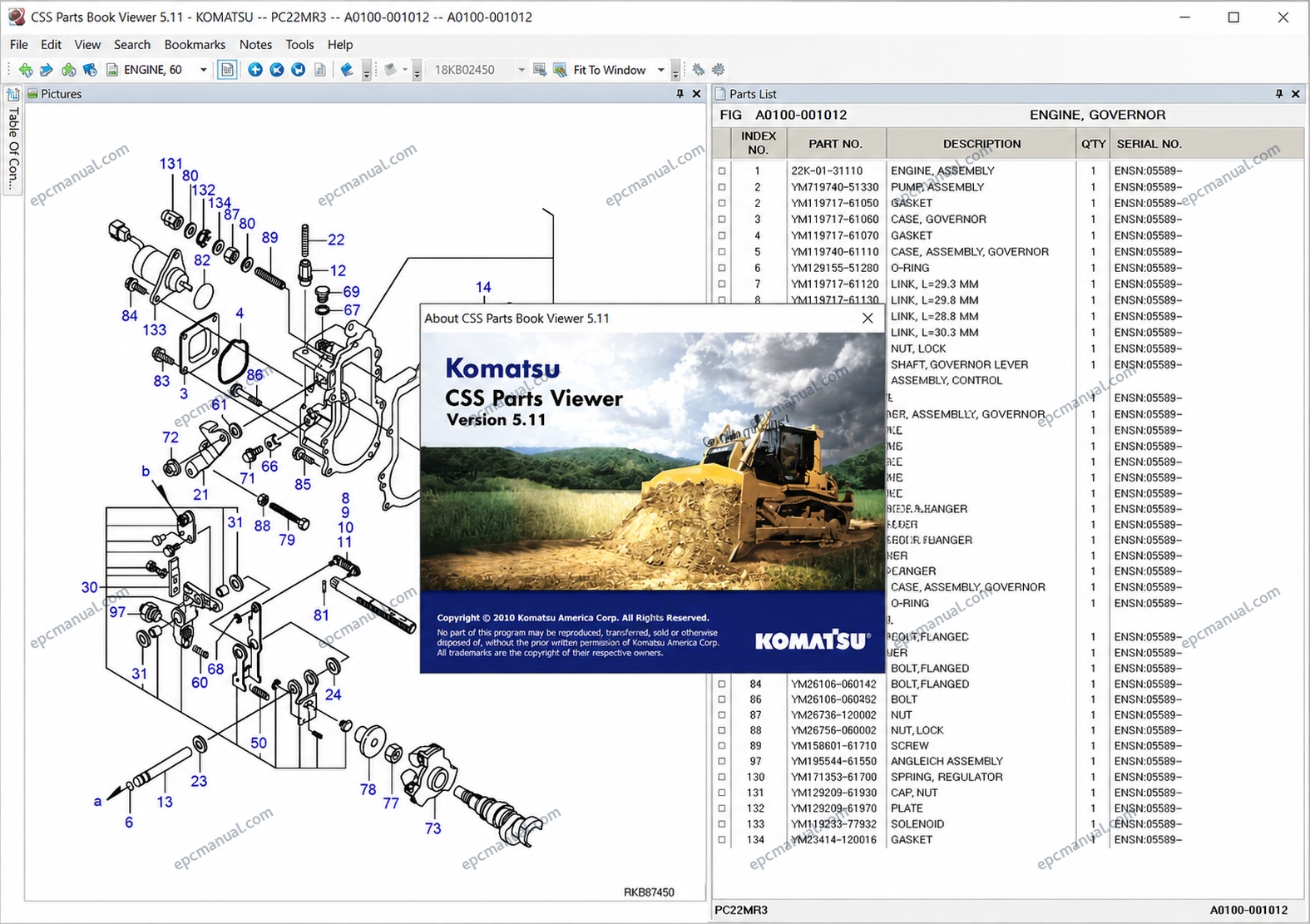
Task: Select part number YM23414-120016
Action: (x=833, y=840)
